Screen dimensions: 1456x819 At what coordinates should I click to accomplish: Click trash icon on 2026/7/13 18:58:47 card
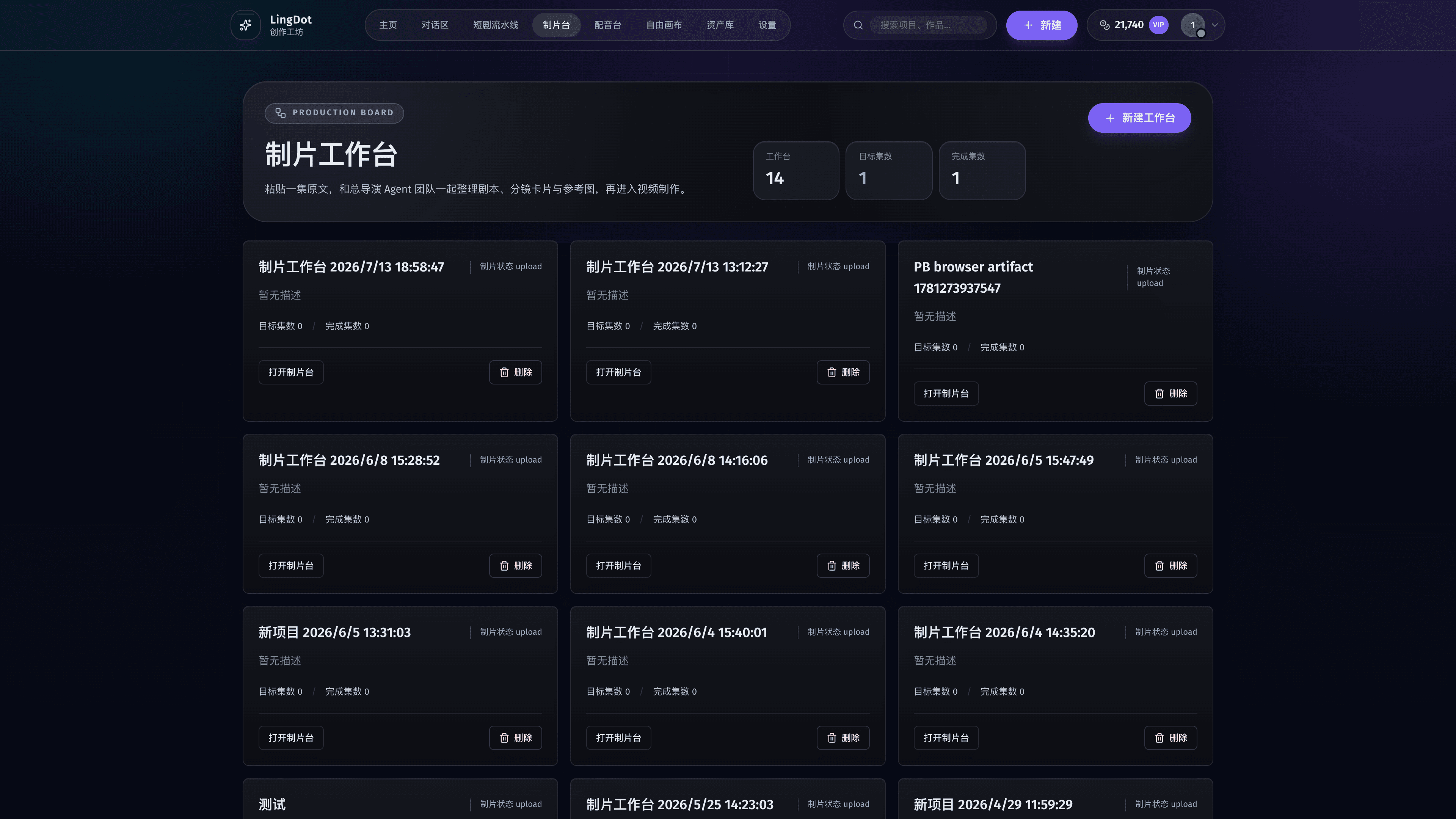[504, 372]
